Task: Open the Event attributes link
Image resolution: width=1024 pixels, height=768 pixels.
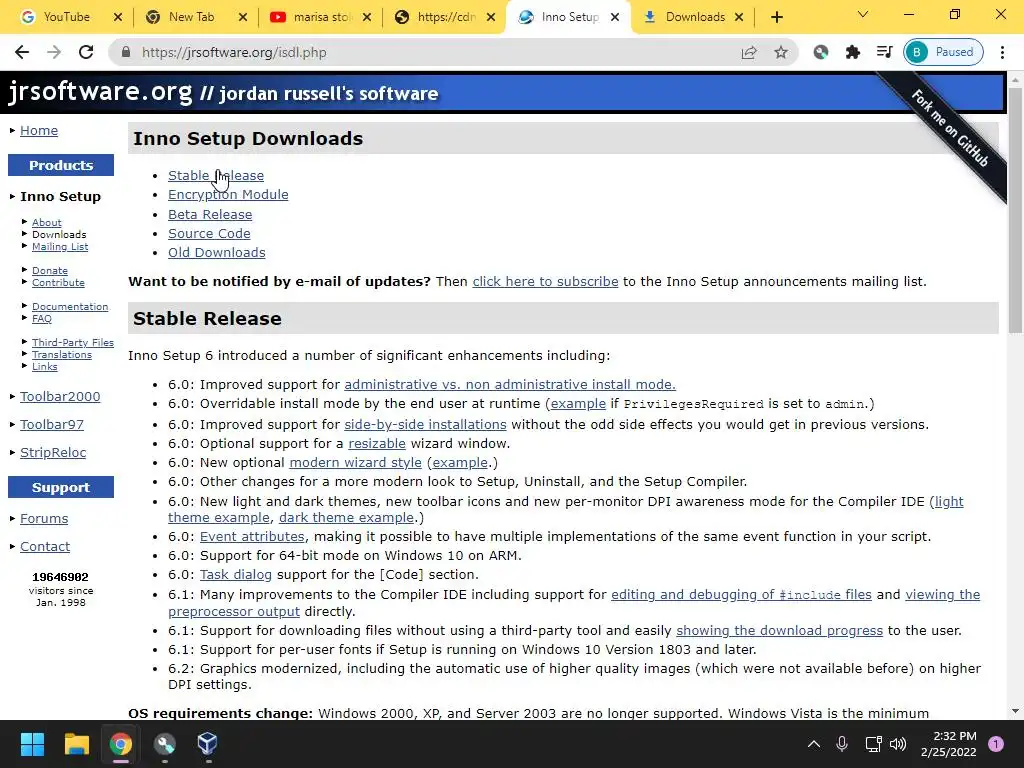Action: [x=252, y=536]
